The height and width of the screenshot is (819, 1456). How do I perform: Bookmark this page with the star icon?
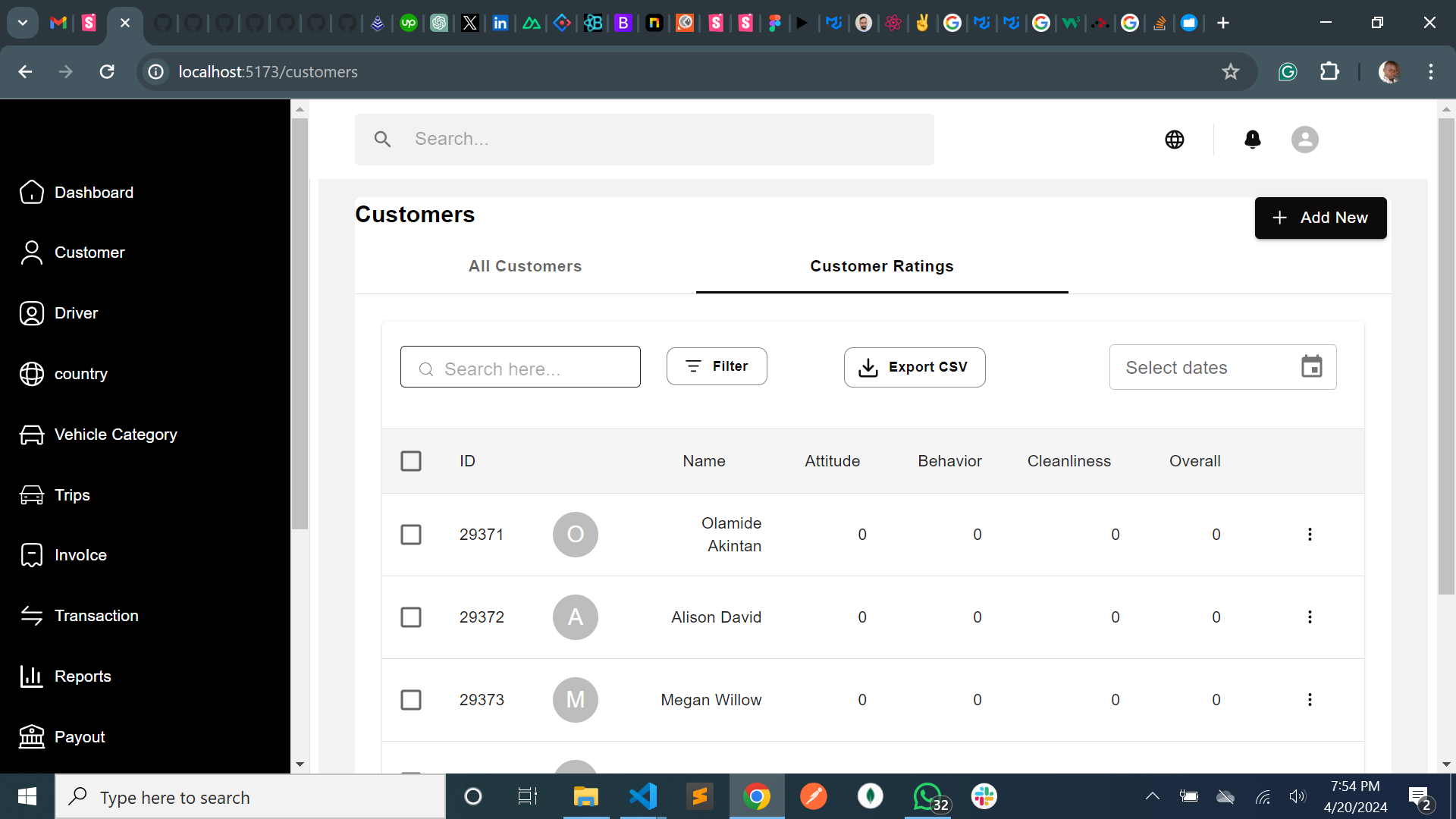click(1230, 72)
